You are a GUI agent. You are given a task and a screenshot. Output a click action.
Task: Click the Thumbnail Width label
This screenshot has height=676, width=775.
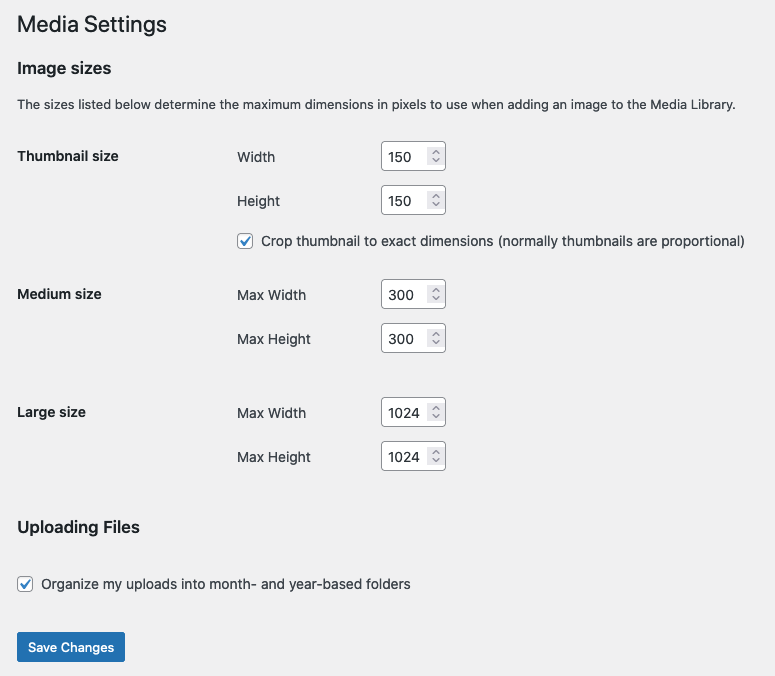coord(256,157)
